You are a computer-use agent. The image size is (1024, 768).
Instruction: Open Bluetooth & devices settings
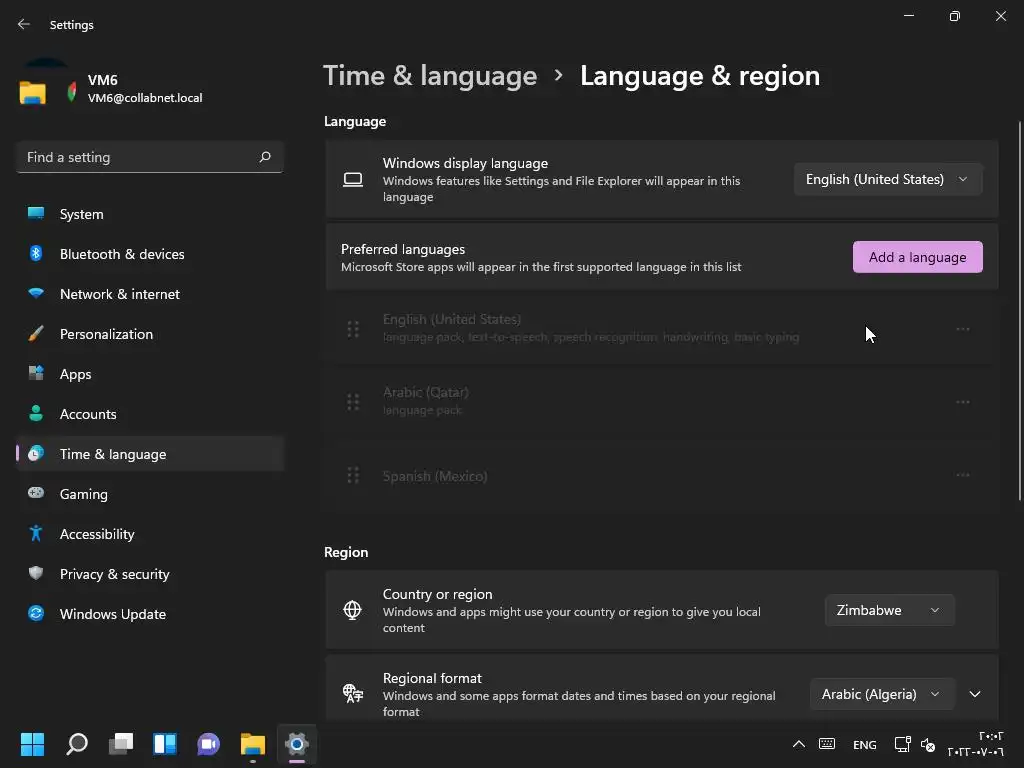[150, 254]
